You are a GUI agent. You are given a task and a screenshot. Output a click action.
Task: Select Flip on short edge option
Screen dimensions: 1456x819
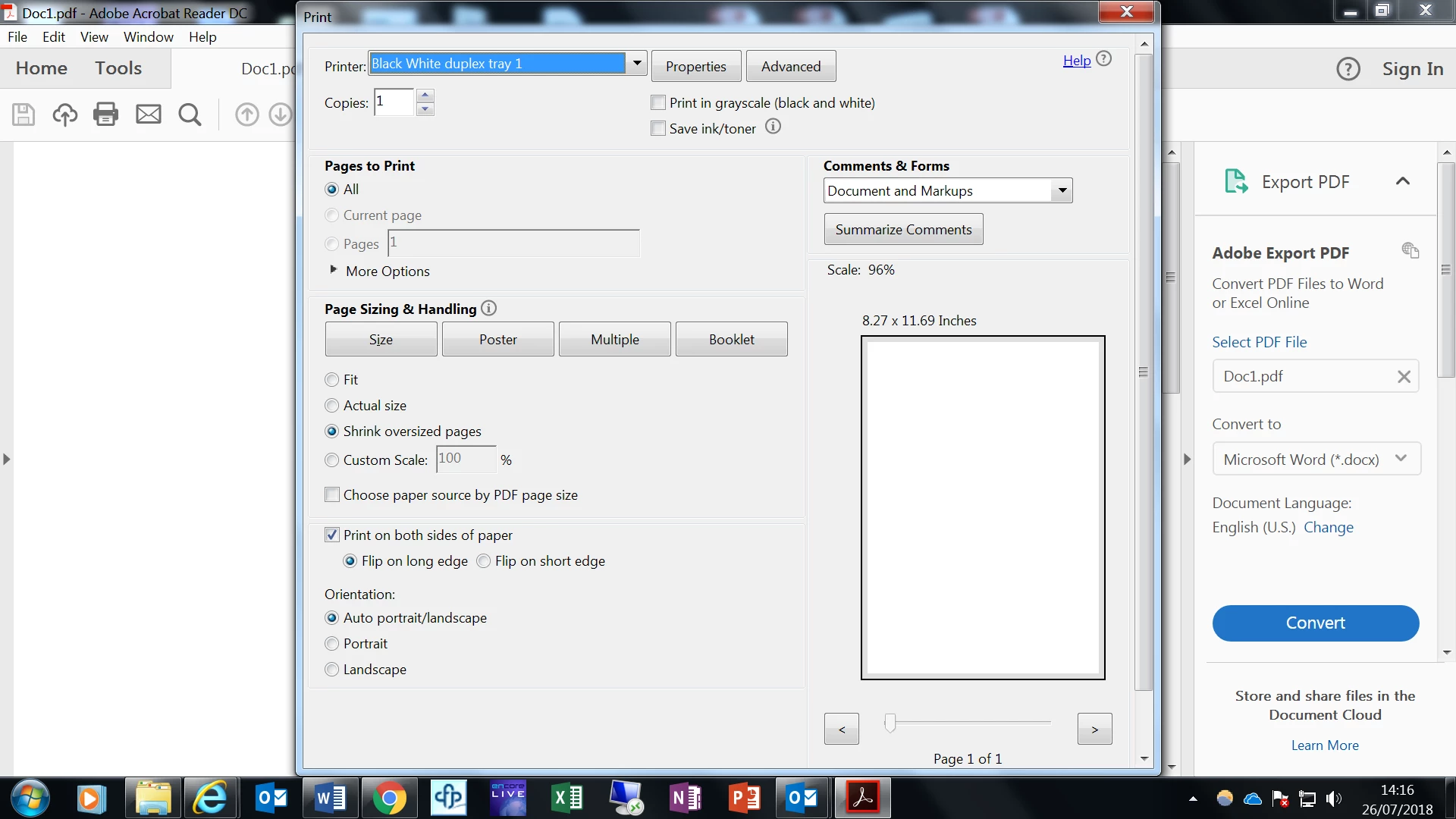(x=484, y=561)
